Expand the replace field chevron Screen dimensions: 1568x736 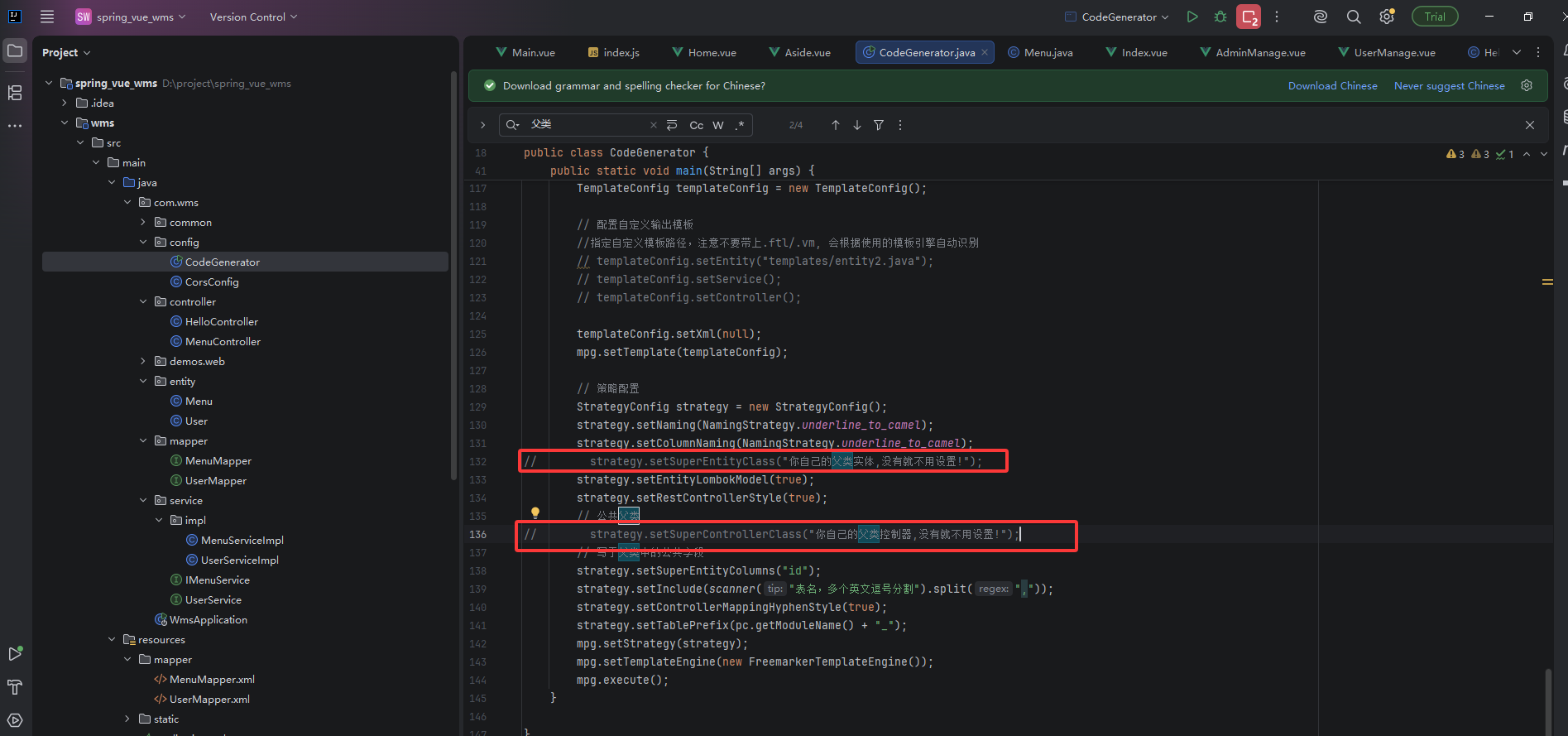(482, 125)
